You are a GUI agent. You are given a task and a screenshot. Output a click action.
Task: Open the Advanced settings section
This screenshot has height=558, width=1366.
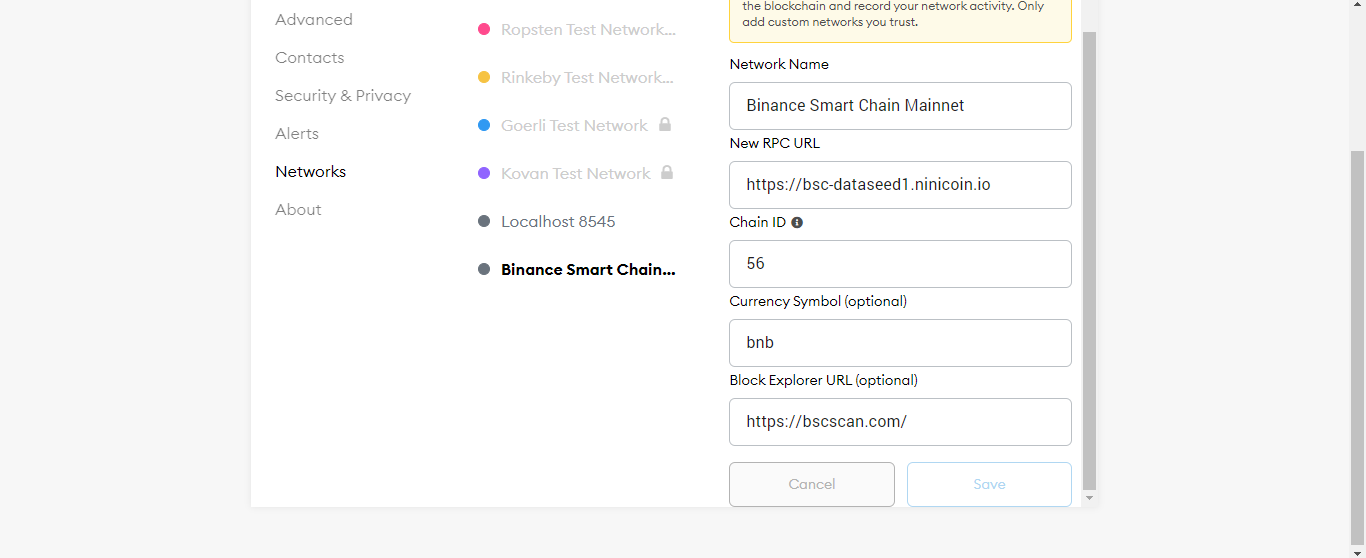pos(314,20)
